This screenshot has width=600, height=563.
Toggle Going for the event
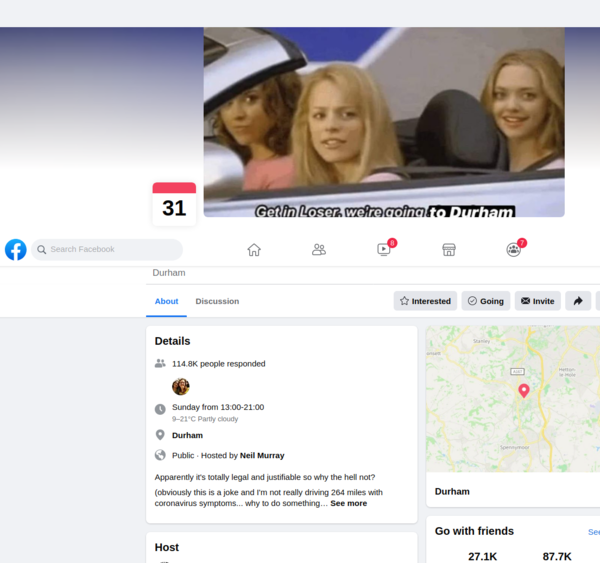(x=486, y=301)
